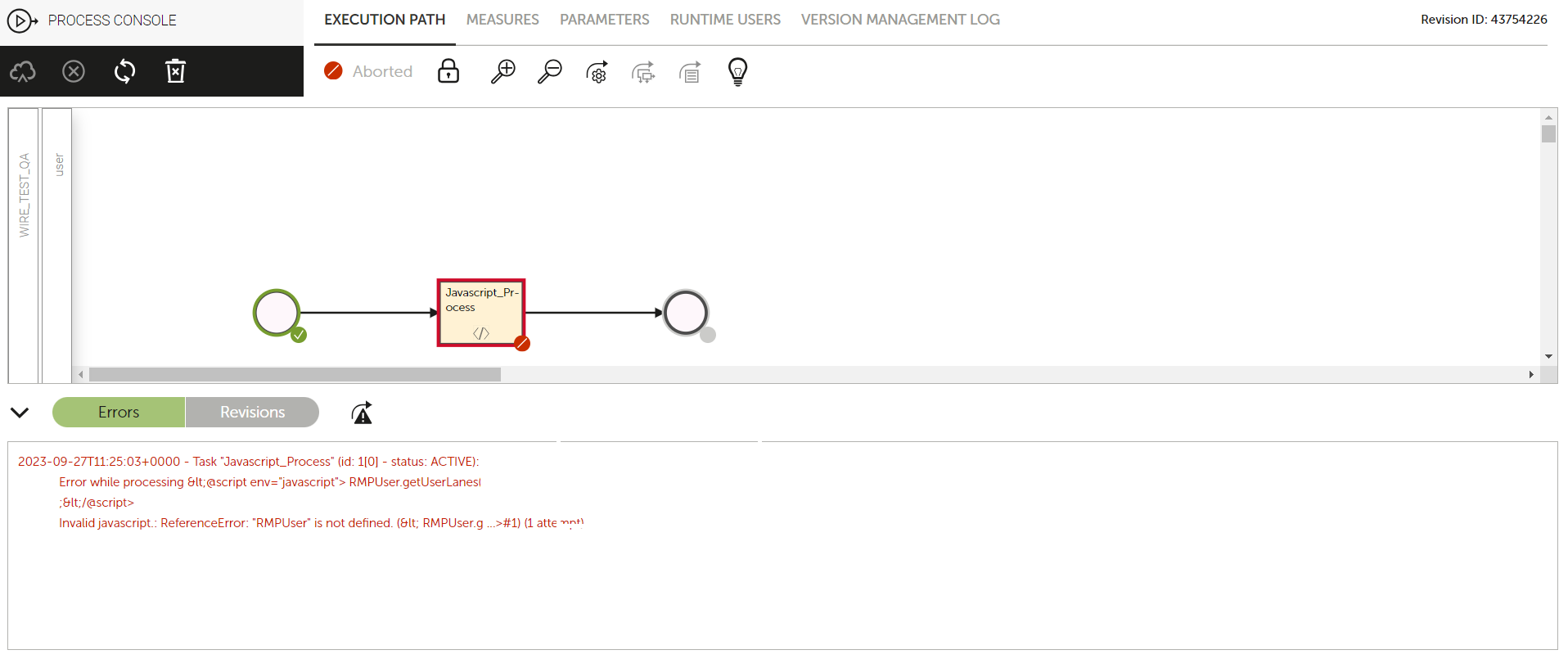Click the script icon inside Javascript_Process task

click(x=481, y=333)
